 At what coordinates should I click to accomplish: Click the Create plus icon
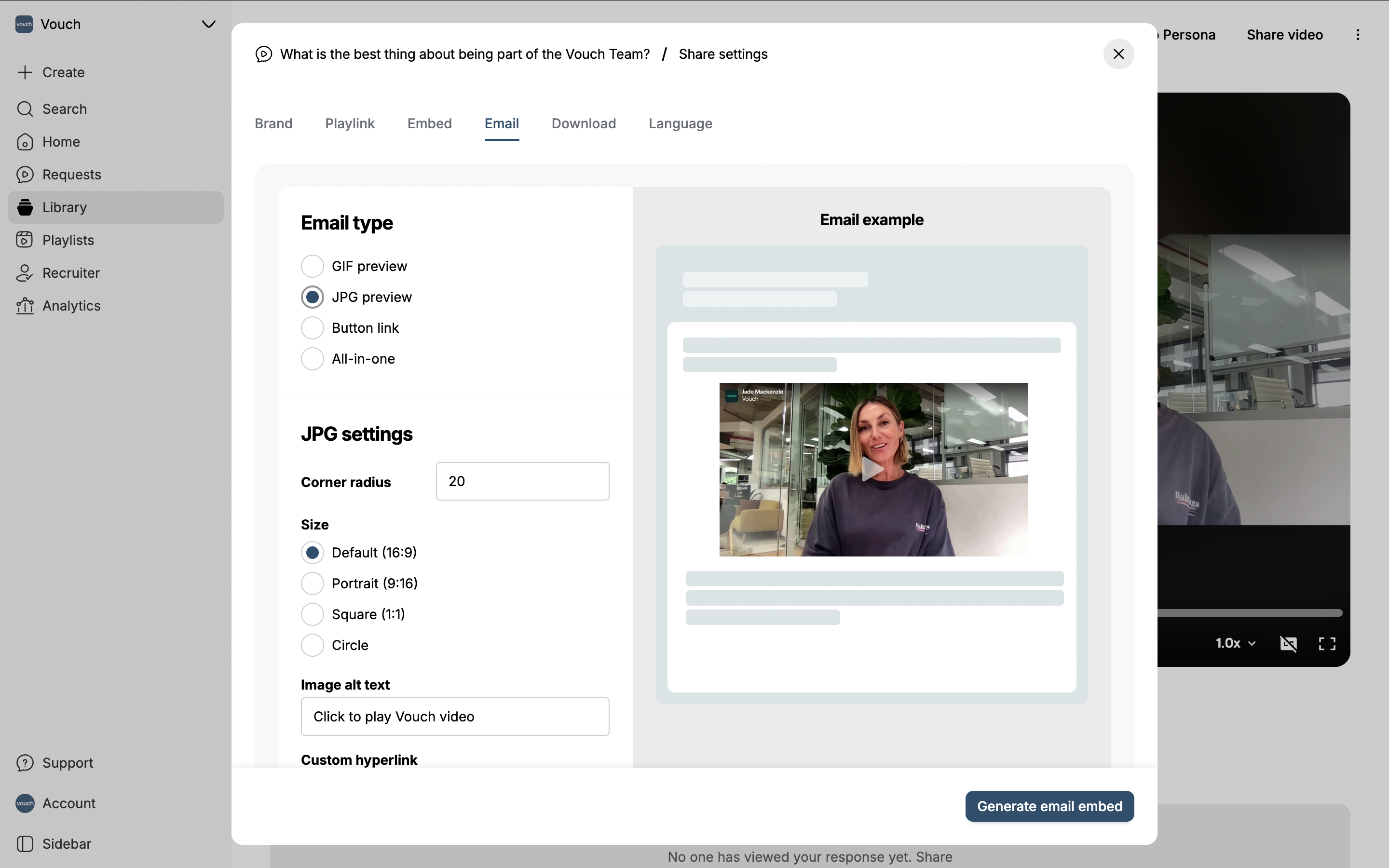point(25,72)
